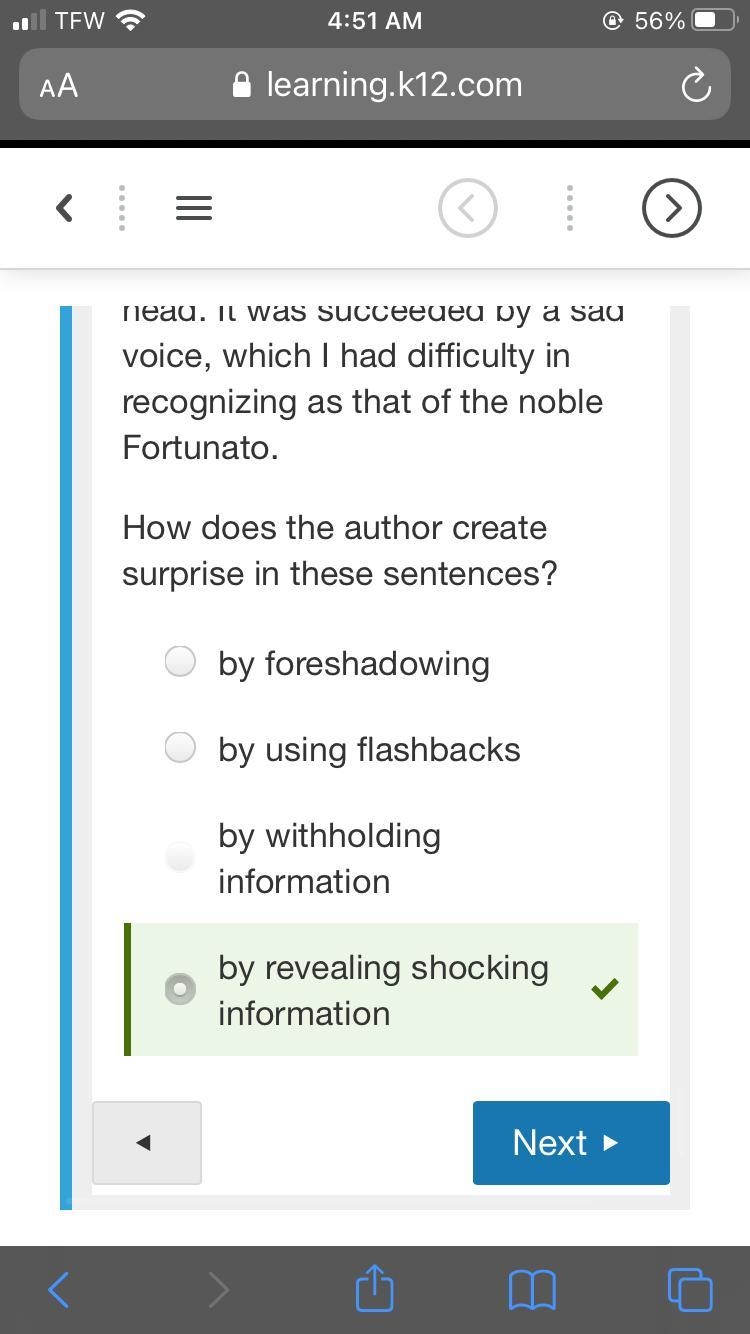Go to the previous page circled arrow
750x1334 pixels.
pyautogui.click(x=468, y=208)
